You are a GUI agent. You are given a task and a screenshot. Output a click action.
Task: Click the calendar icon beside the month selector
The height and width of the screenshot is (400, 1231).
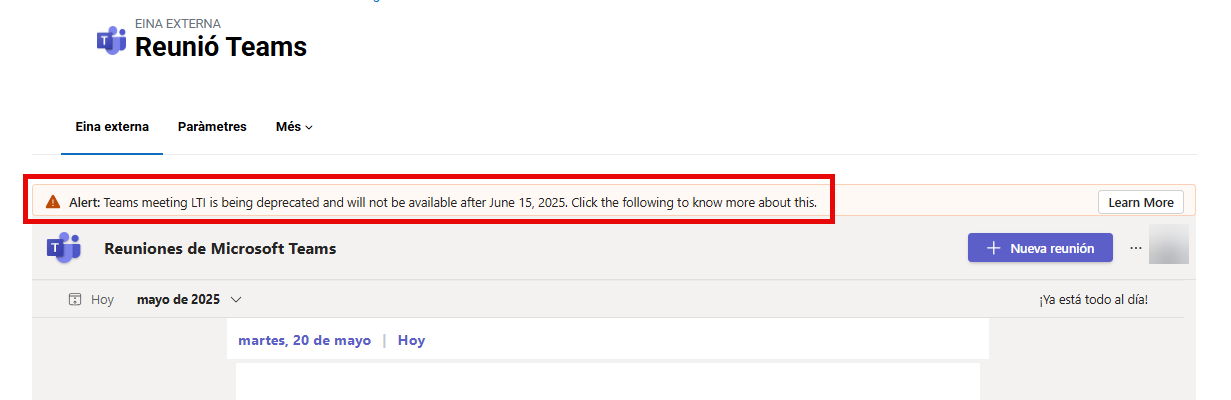pos(75,299)
